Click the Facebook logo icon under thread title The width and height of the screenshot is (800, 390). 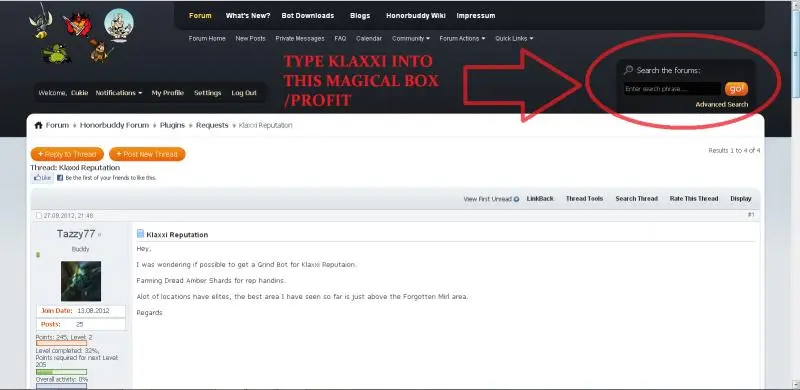click(x=60, y=178)
